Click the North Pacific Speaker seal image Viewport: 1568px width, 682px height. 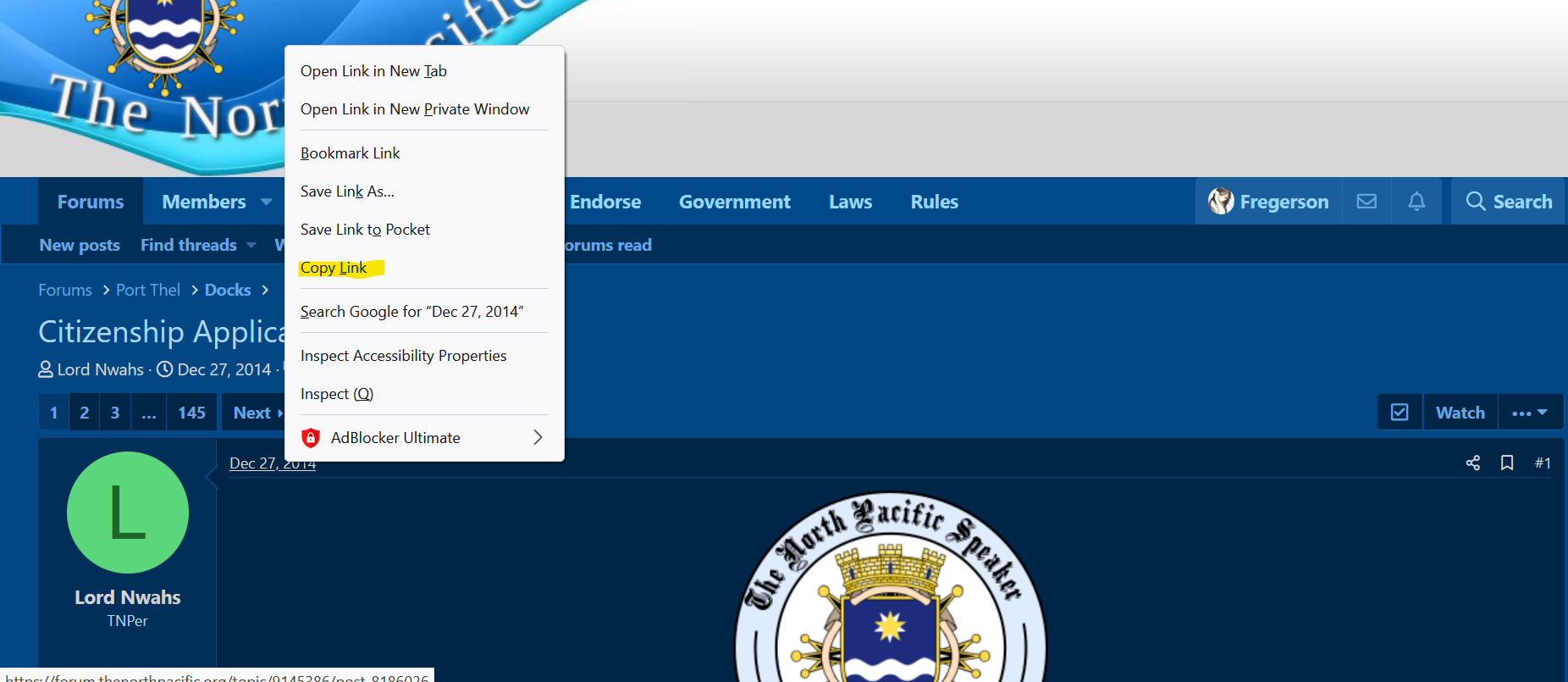pos(890,587)
